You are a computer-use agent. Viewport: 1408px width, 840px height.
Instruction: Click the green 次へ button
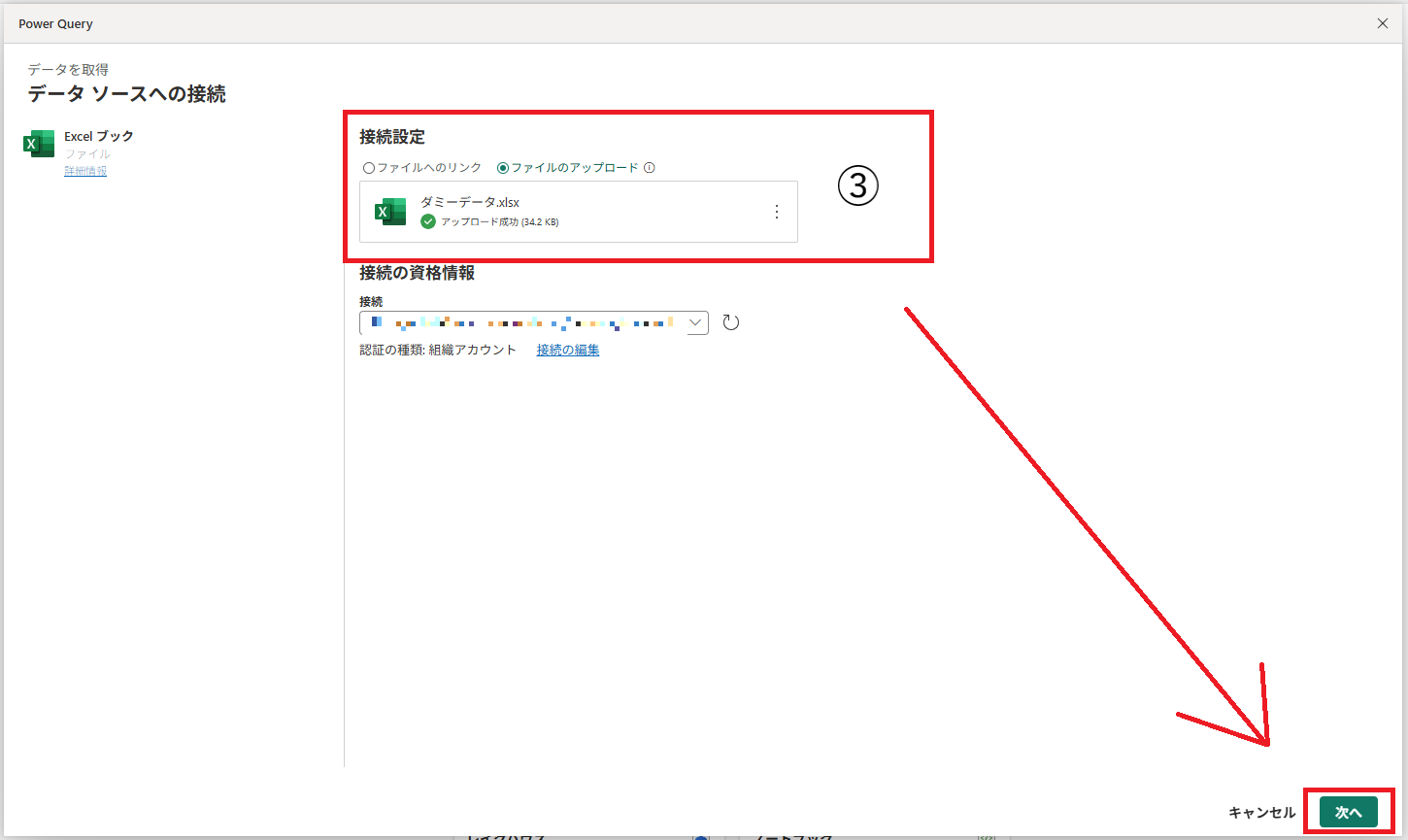1348,812
